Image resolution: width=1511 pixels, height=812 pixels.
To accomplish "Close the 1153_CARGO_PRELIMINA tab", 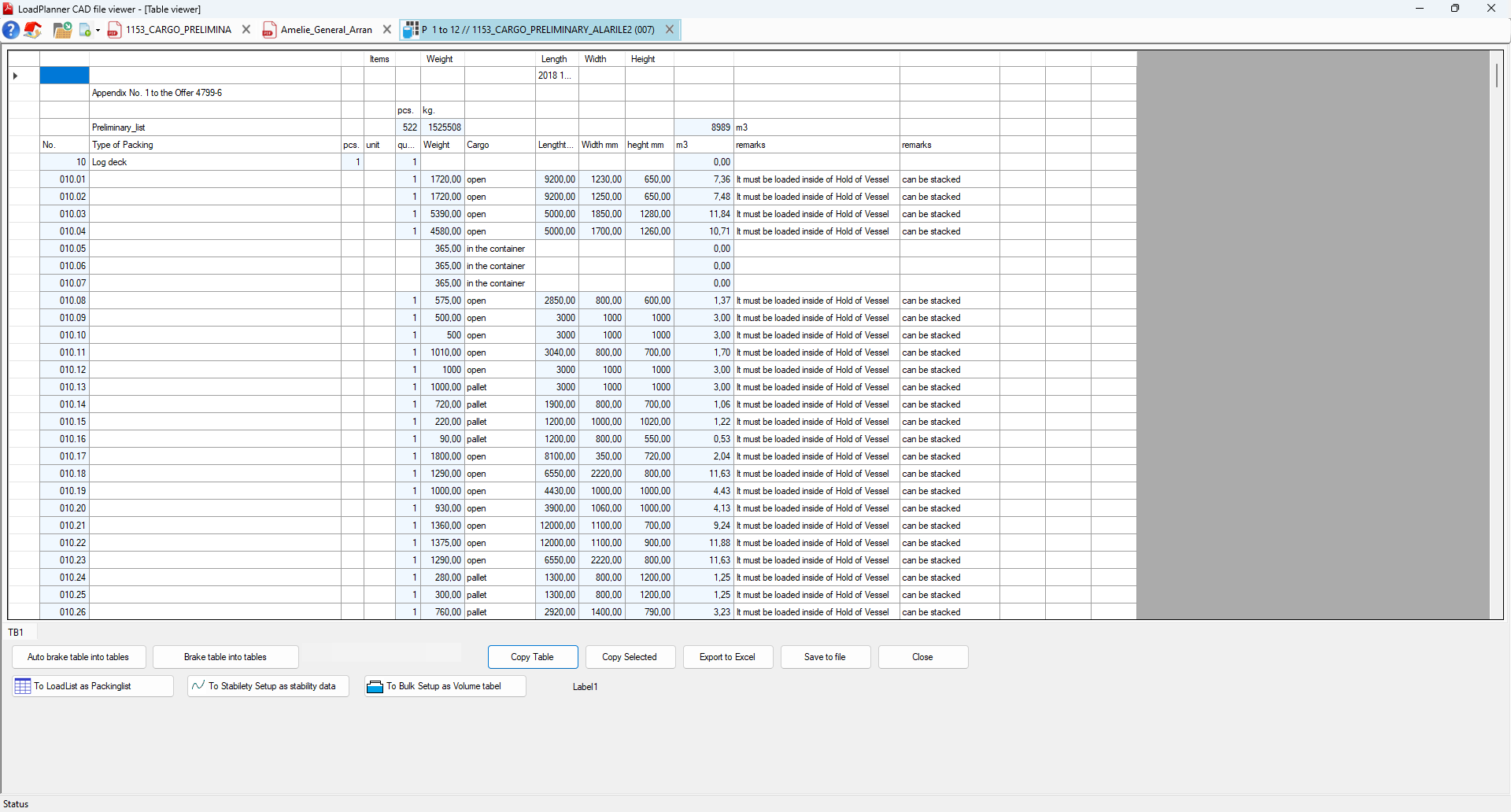I will [x=246, y=30].
